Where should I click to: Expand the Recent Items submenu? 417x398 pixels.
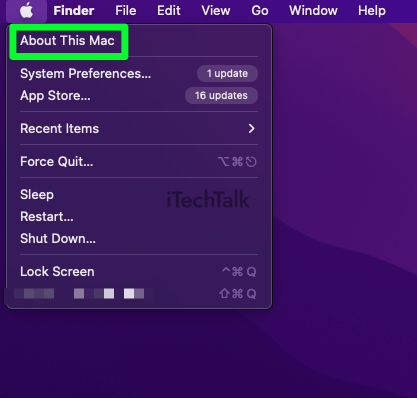(139, 129)
